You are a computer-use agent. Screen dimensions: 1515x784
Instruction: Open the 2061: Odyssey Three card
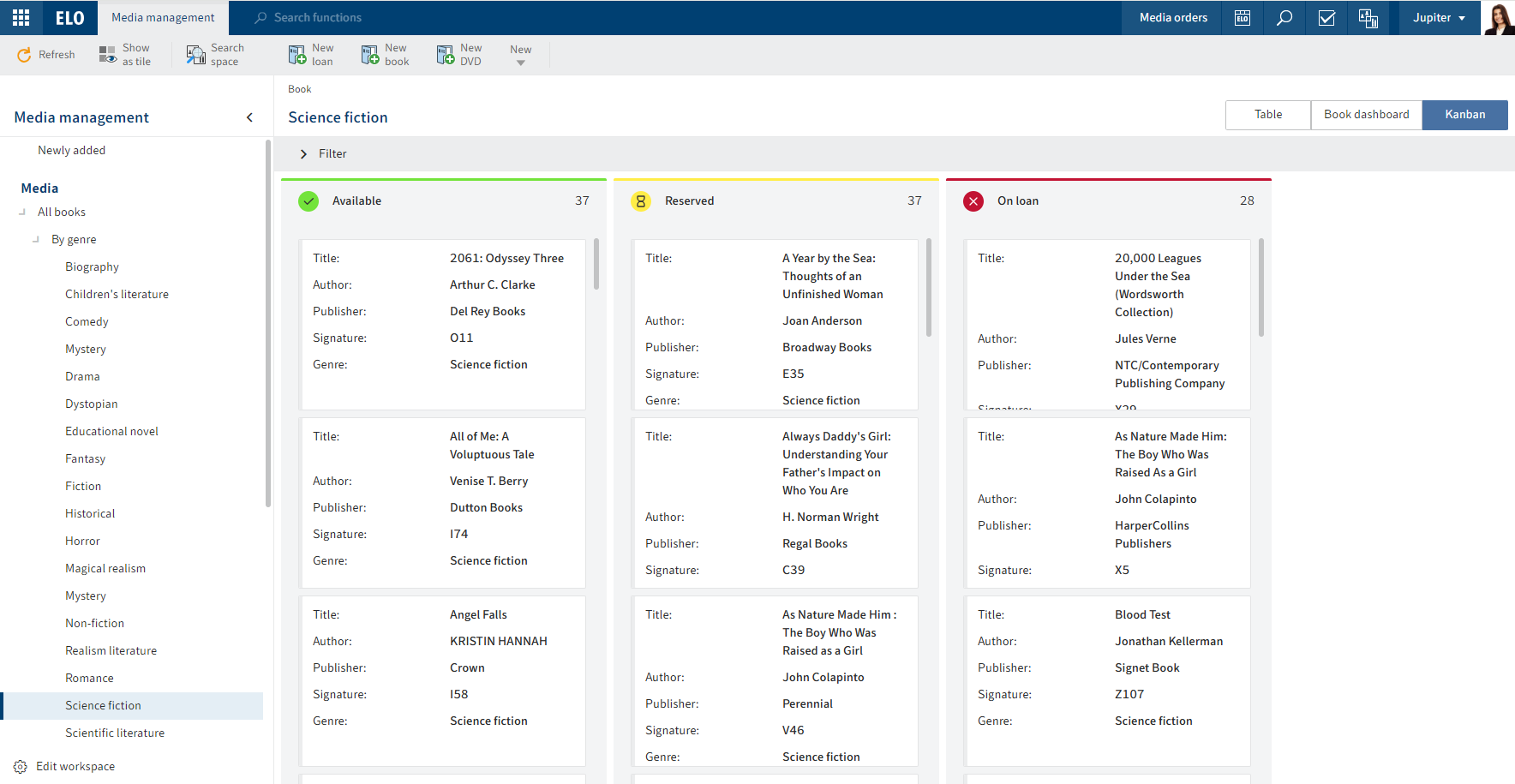tap(442, 325)
